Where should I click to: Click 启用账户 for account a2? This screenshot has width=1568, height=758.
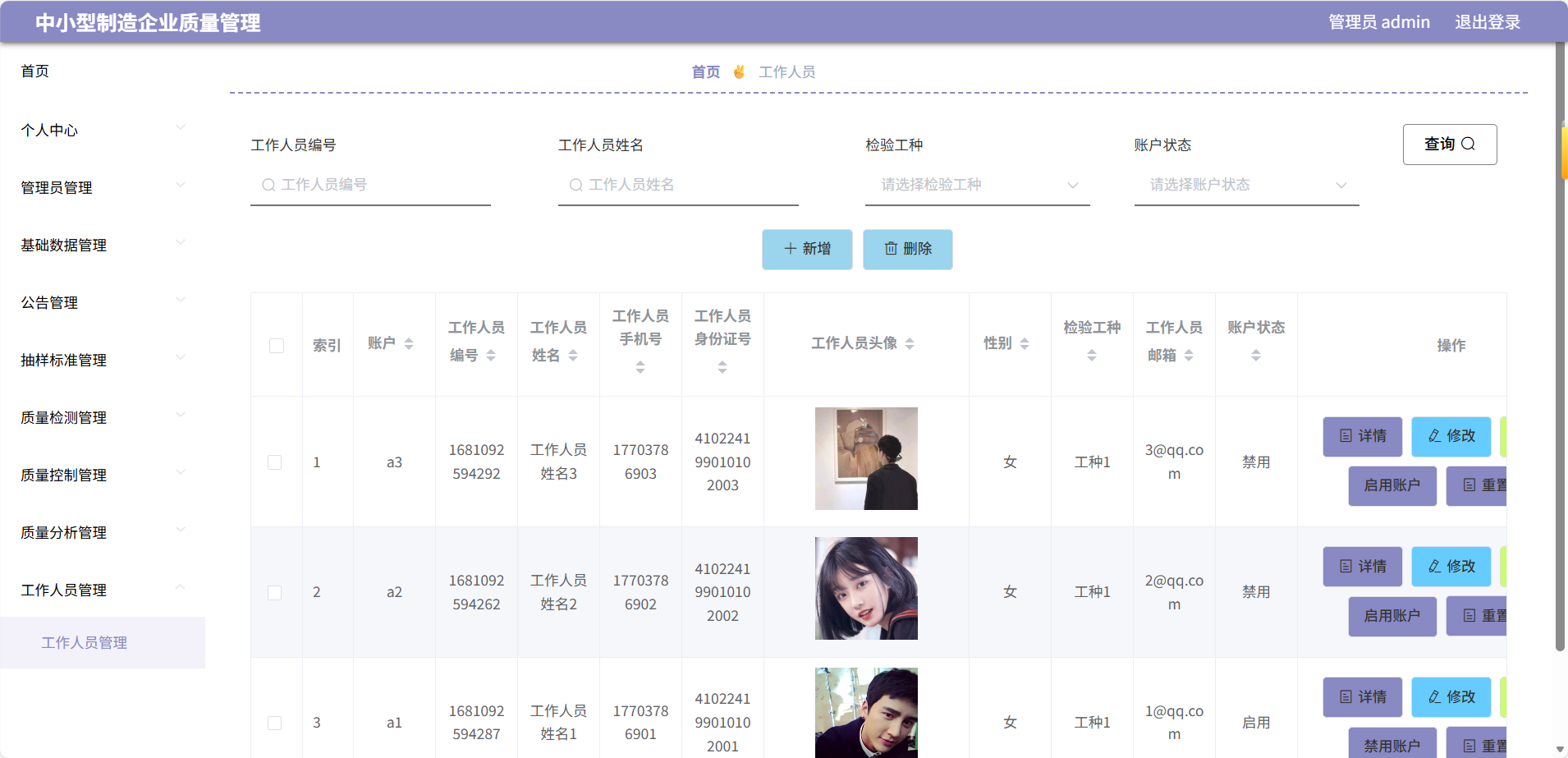(1392, 615)
